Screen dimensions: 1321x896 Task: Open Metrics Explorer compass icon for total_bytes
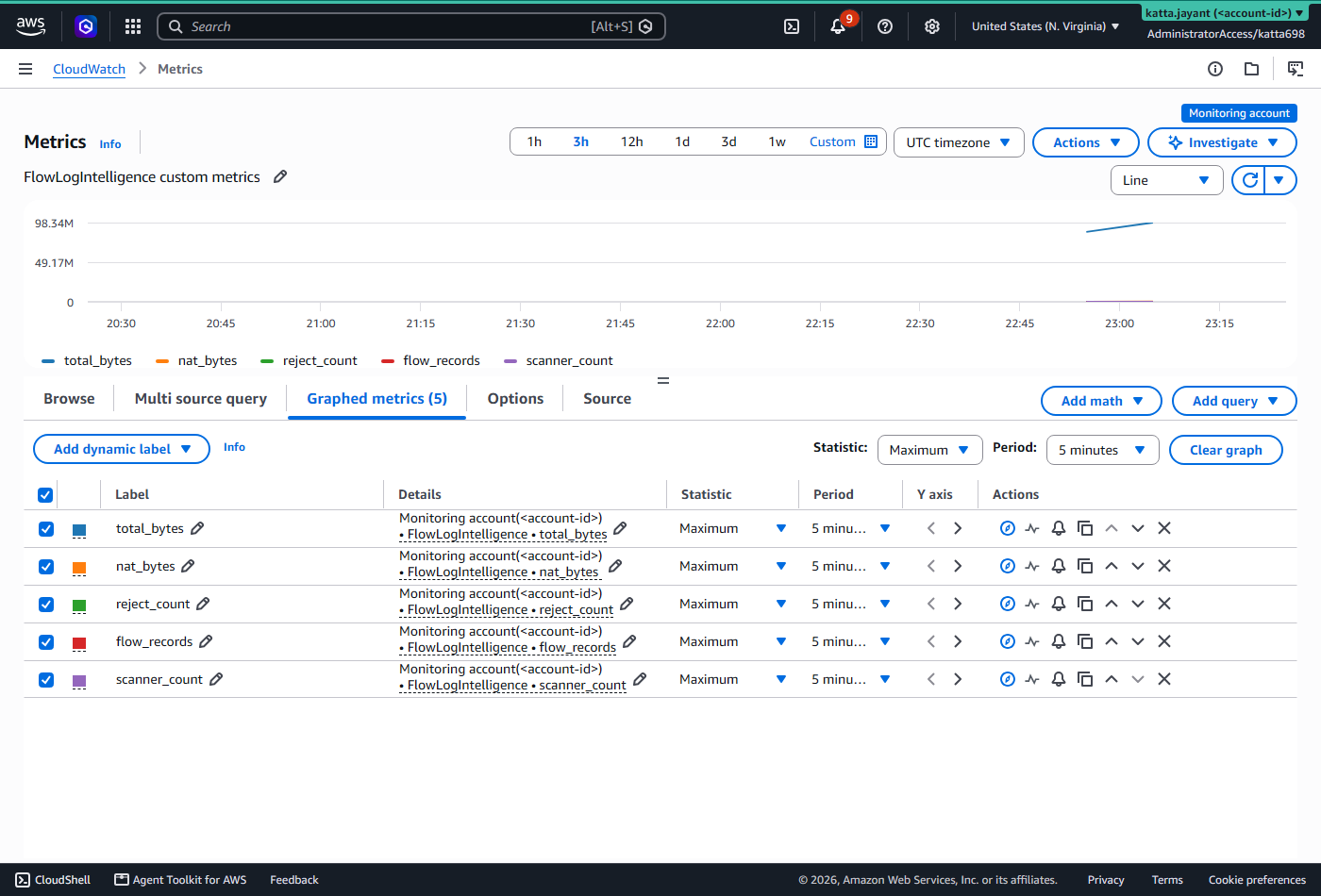click(1008, 528)
